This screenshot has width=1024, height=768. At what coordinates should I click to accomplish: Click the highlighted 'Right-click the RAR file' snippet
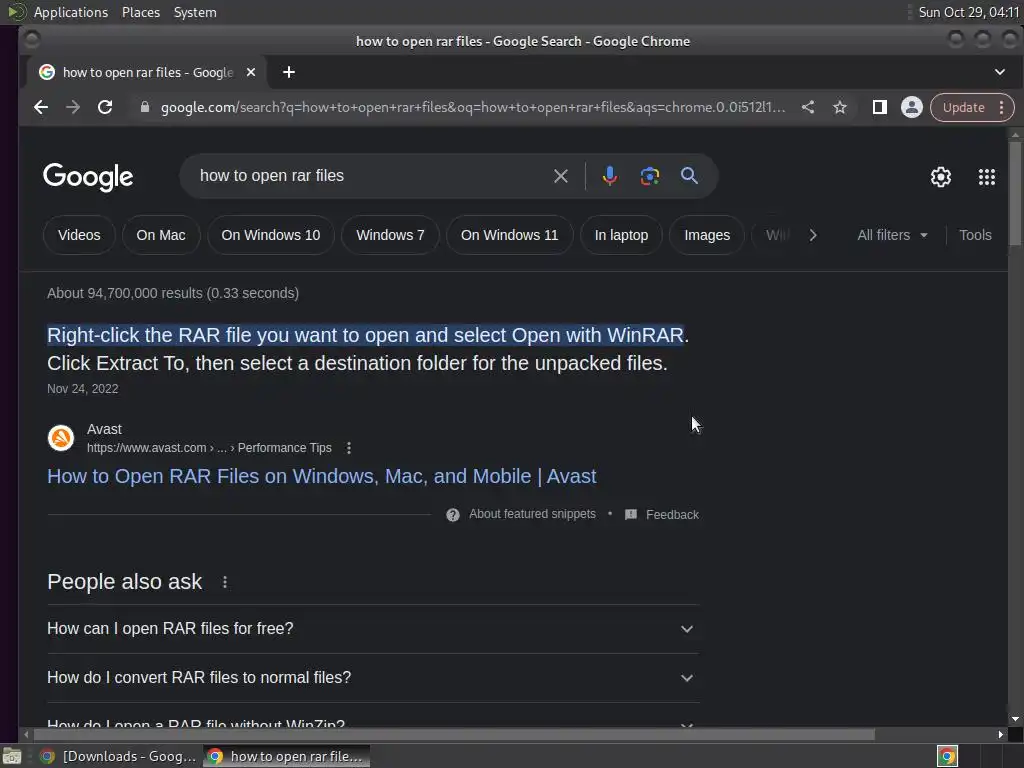365,335
